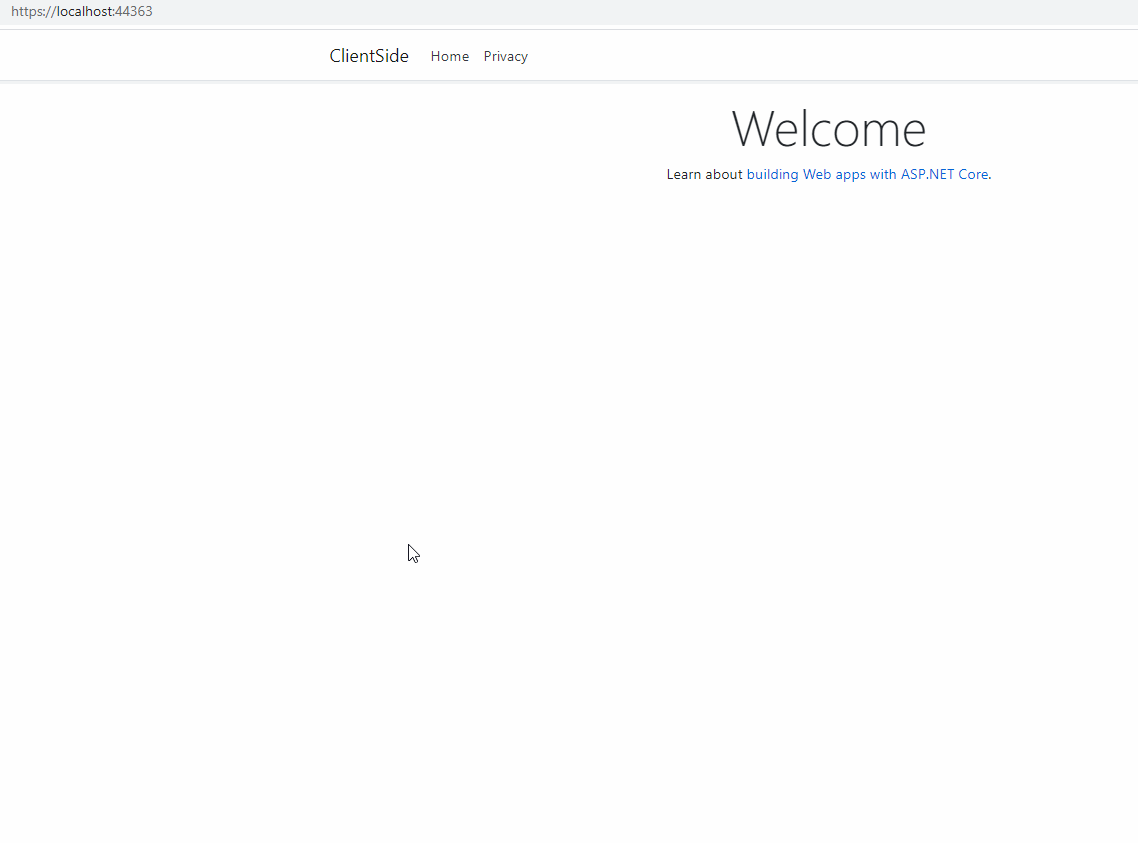The width and height of the screenshot is (1138, 843).
Task: Click the Learn about text line
Action: [704, 174]
